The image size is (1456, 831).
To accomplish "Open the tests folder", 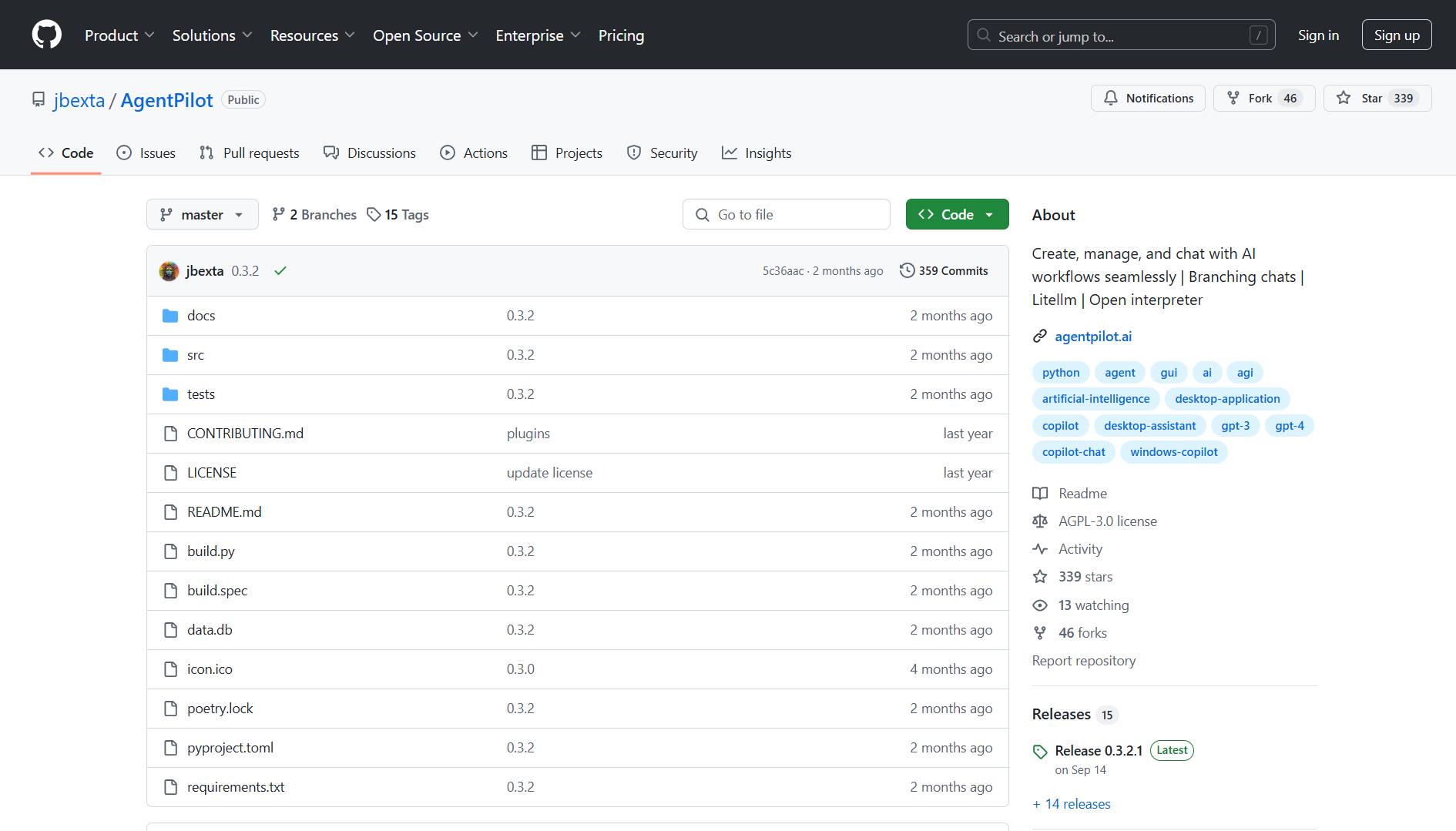I will (x=201, y=394).
